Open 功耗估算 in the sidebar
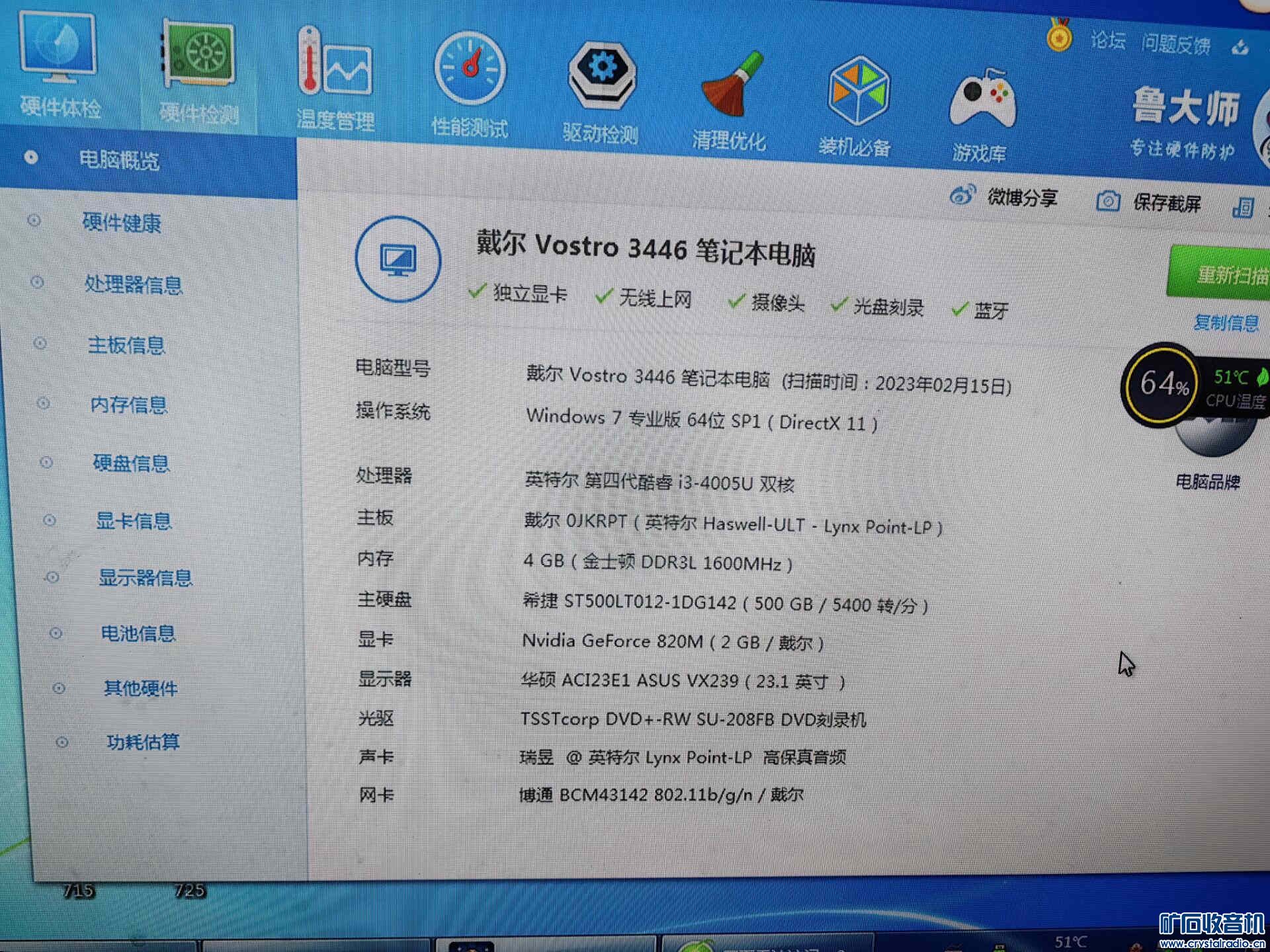 [144, 742]
